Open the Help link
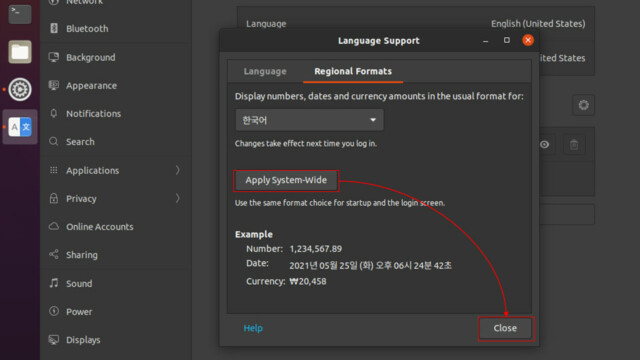Viewport: 640px width, 360px height. point(253,328)
